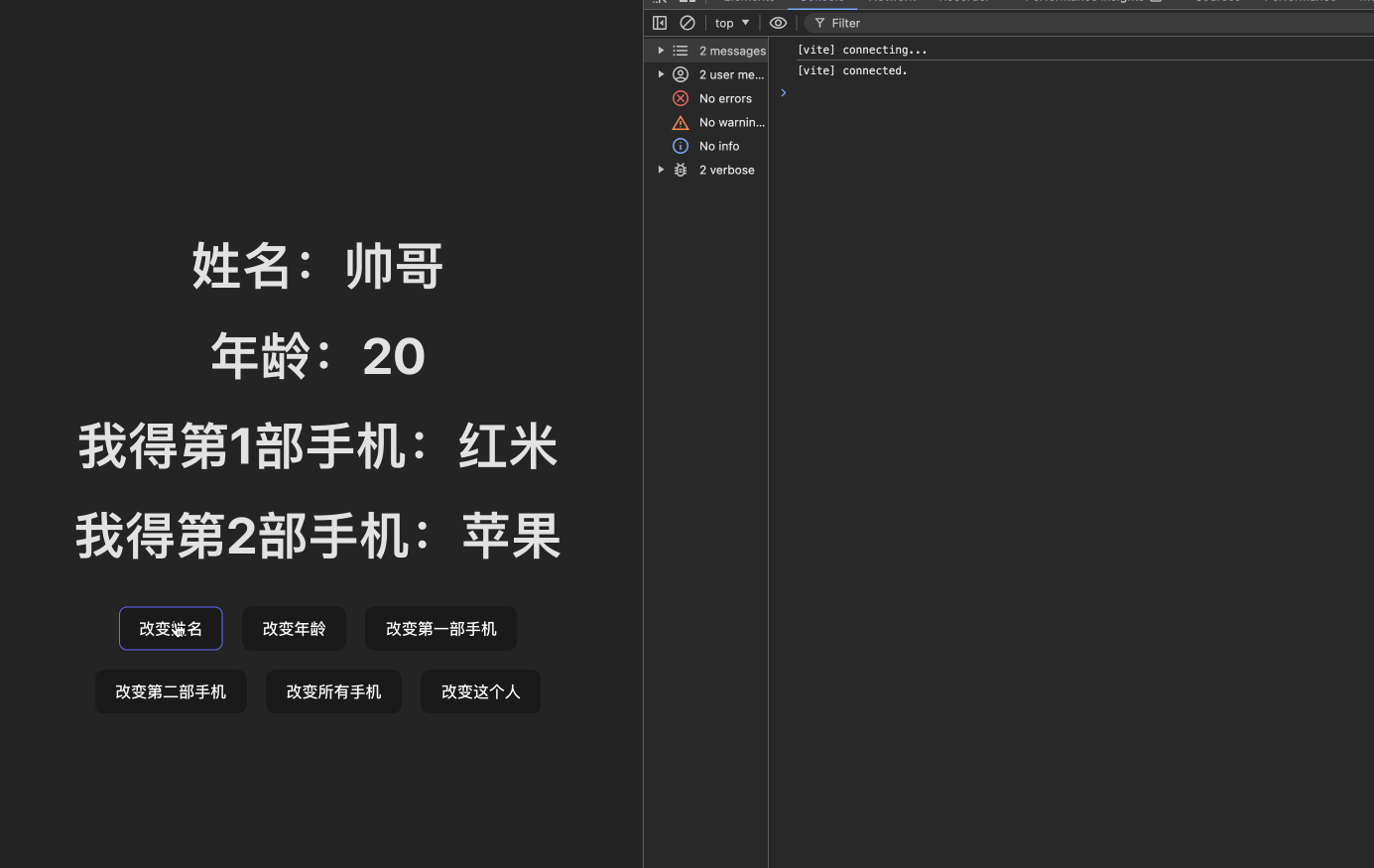Toggle the console sidebar panel icon
The height and width of the screenshot is (868, 1374).
[x=660, y=23]
